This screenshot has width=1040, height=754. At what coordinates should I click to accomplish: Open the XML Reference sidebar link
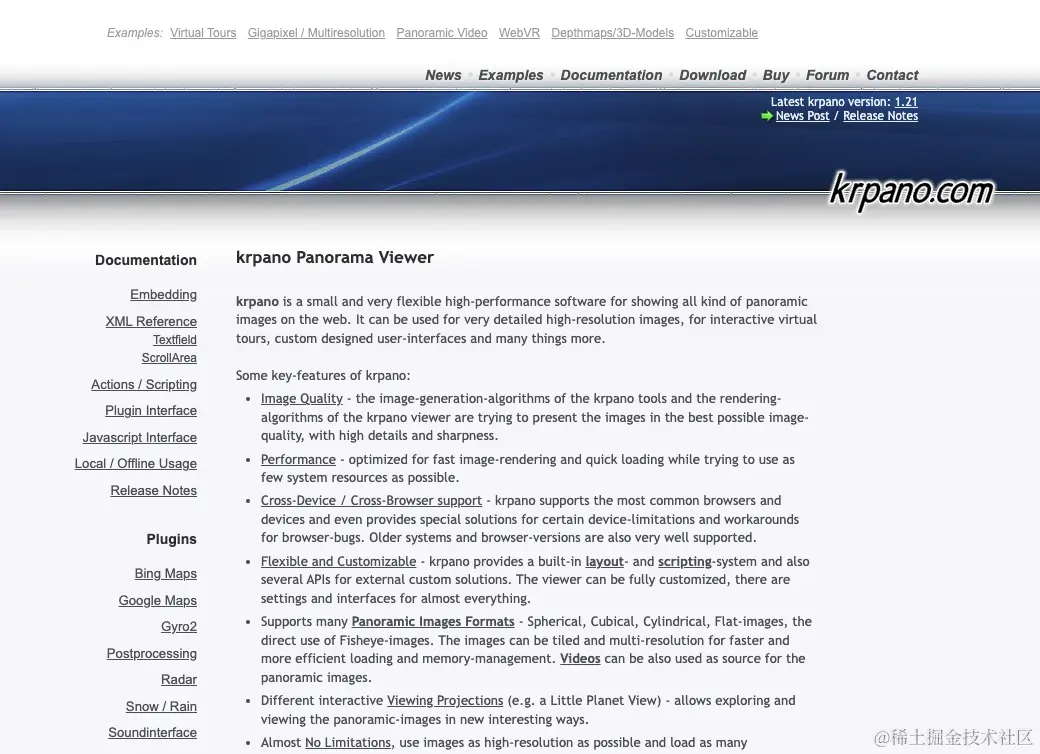151,322
